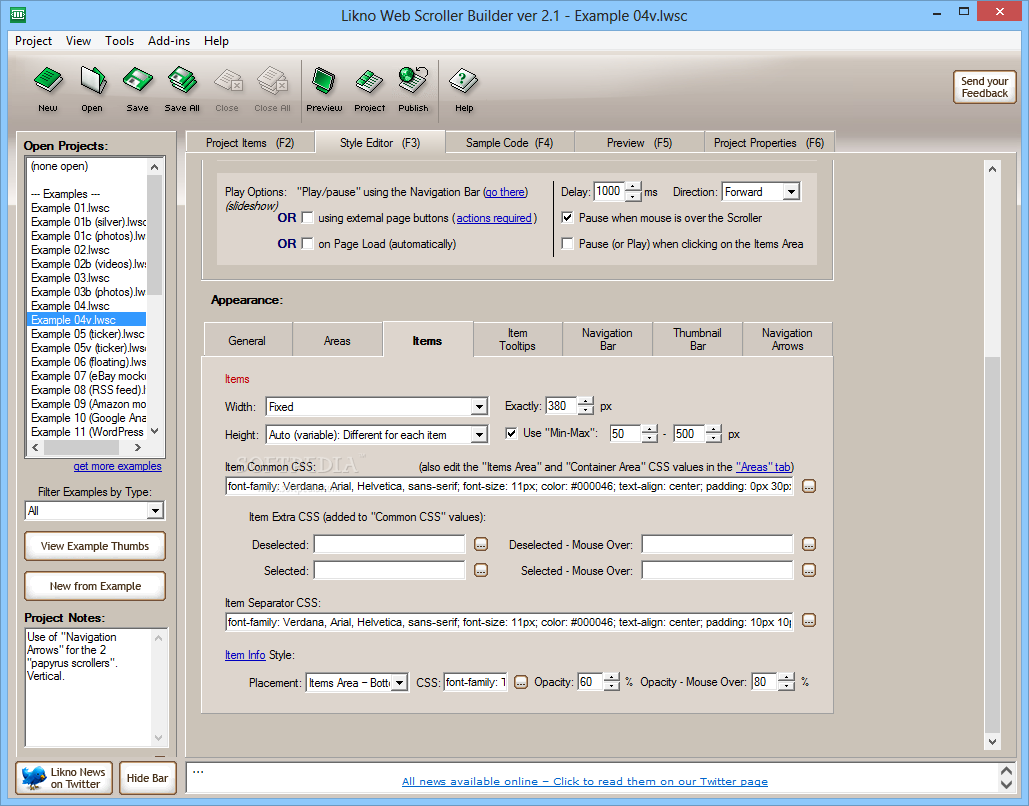The height and width of the screenshot is (806, 1029).
Task: Follow the get more examples link
Action: click(117, 466)
